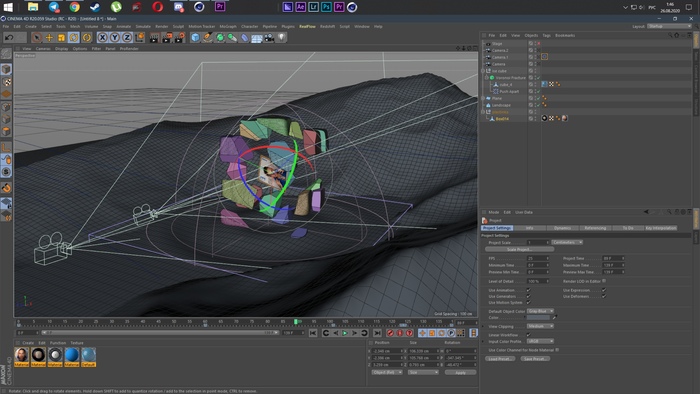Open Default Object Color dropdown
This screenshot has height=394, width=700.
540,311
